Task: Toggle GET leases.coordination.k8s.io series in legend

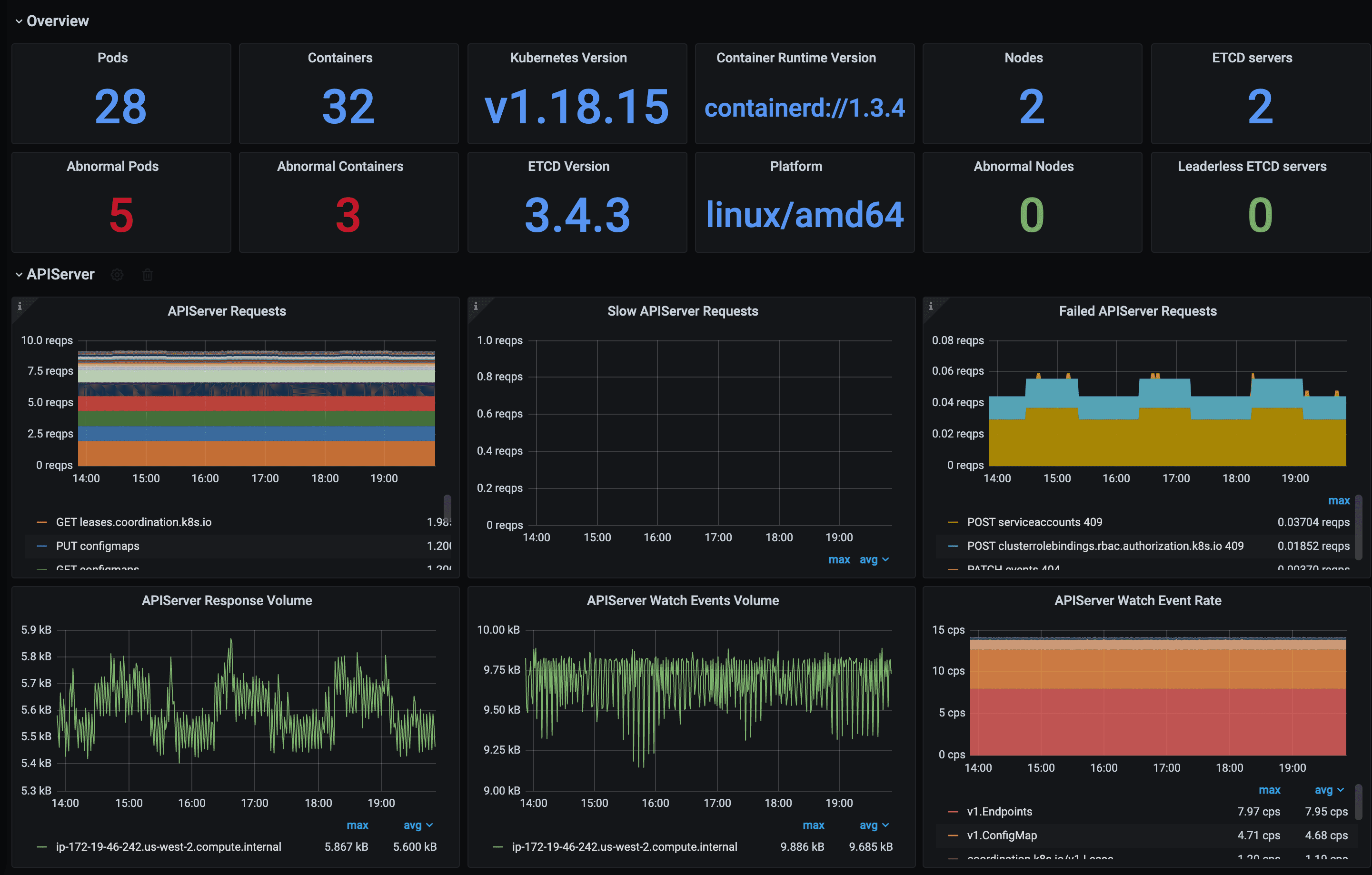Action: 133,522
